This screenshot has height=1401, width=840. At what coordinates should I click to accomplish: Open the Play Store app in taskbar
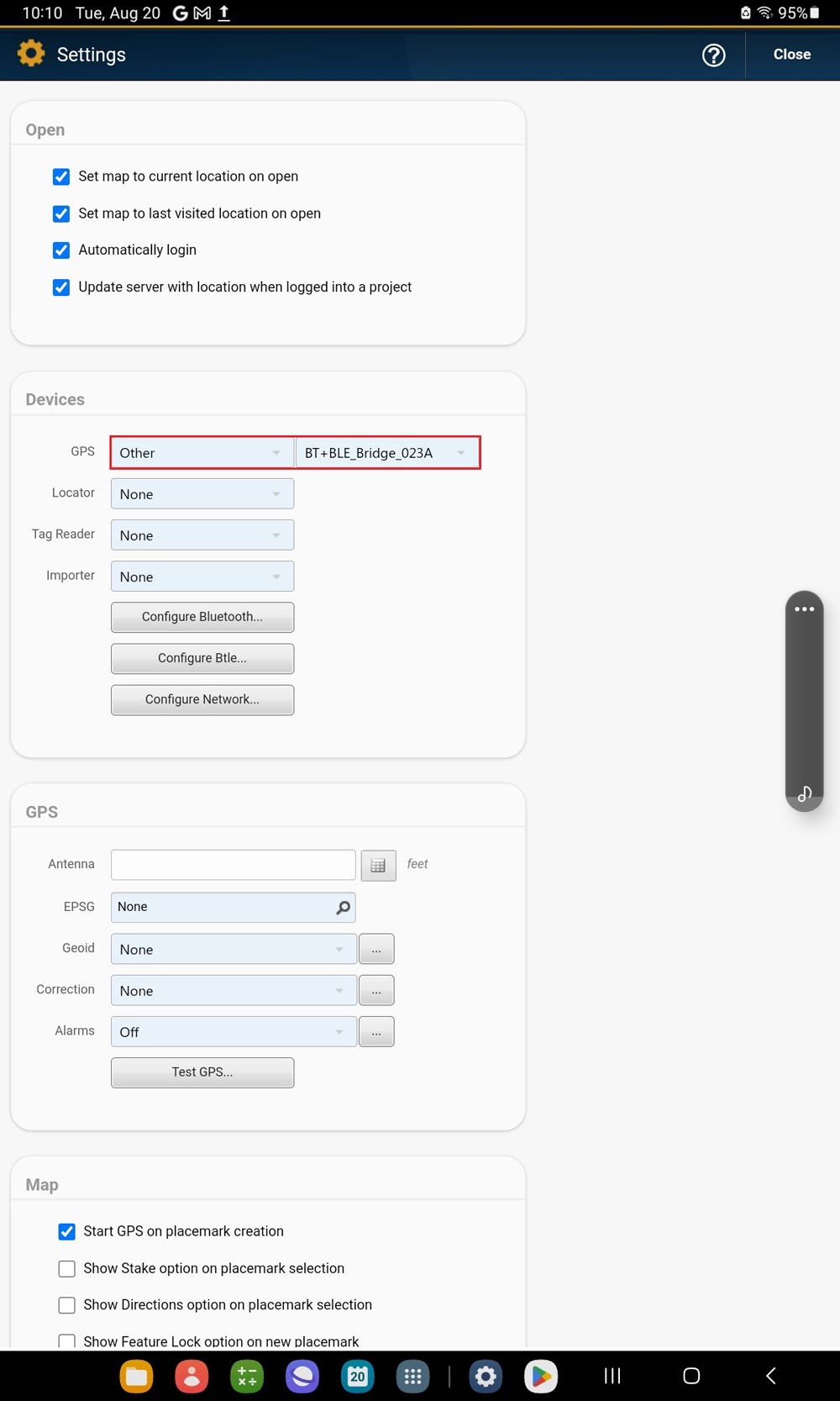coord(541,1376)
